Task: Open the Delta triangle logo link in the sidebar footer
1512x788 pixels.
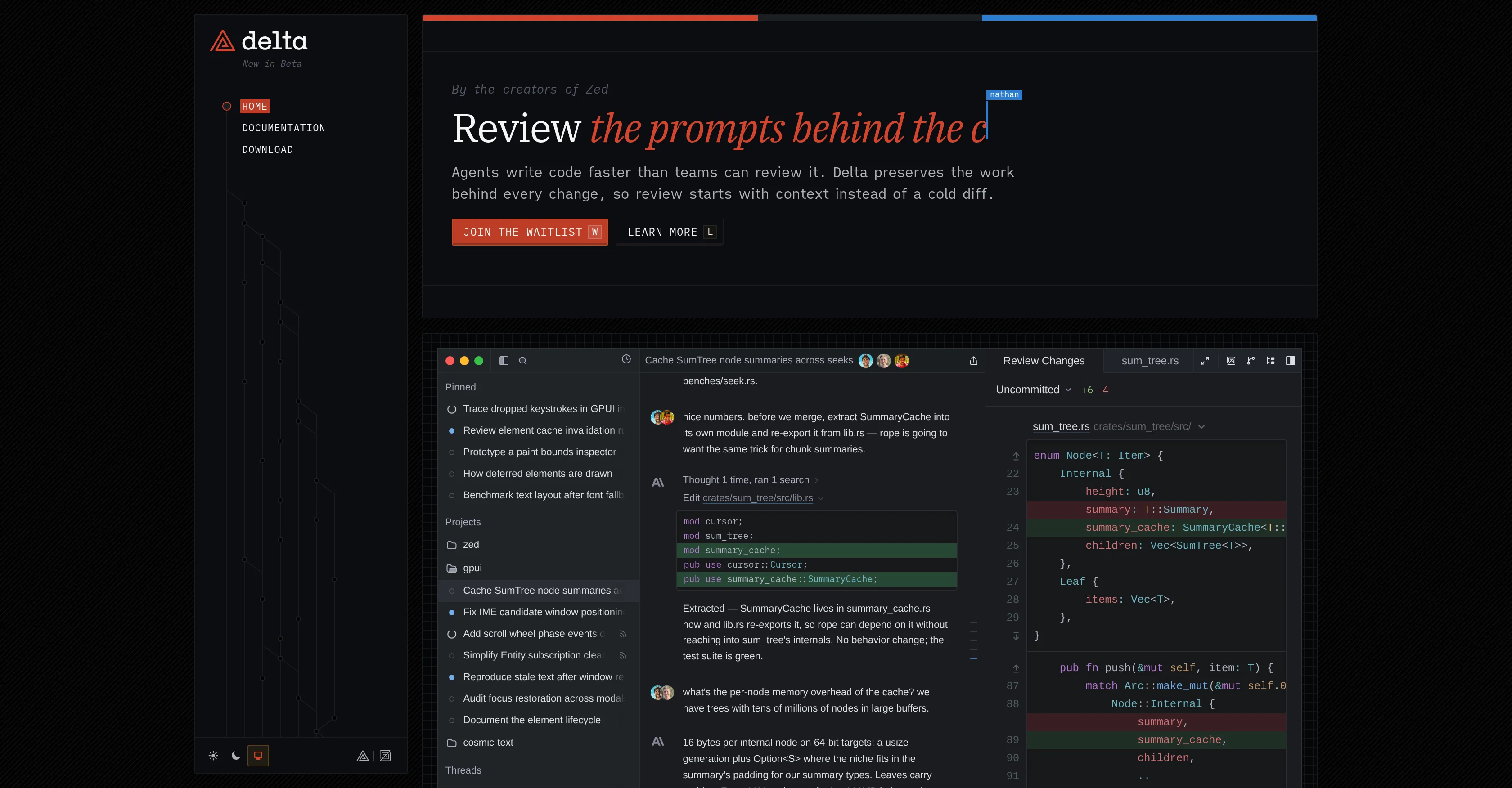Action: coord(363,756)
